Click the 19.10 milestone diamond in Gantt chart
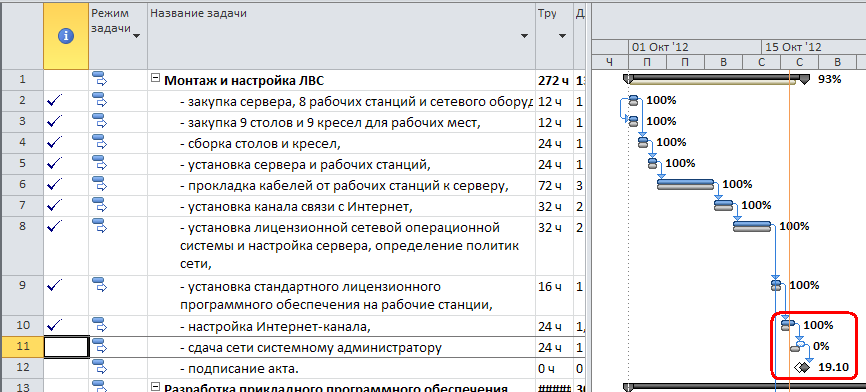Screen dimensions: 866x392 tap(804, 367)
